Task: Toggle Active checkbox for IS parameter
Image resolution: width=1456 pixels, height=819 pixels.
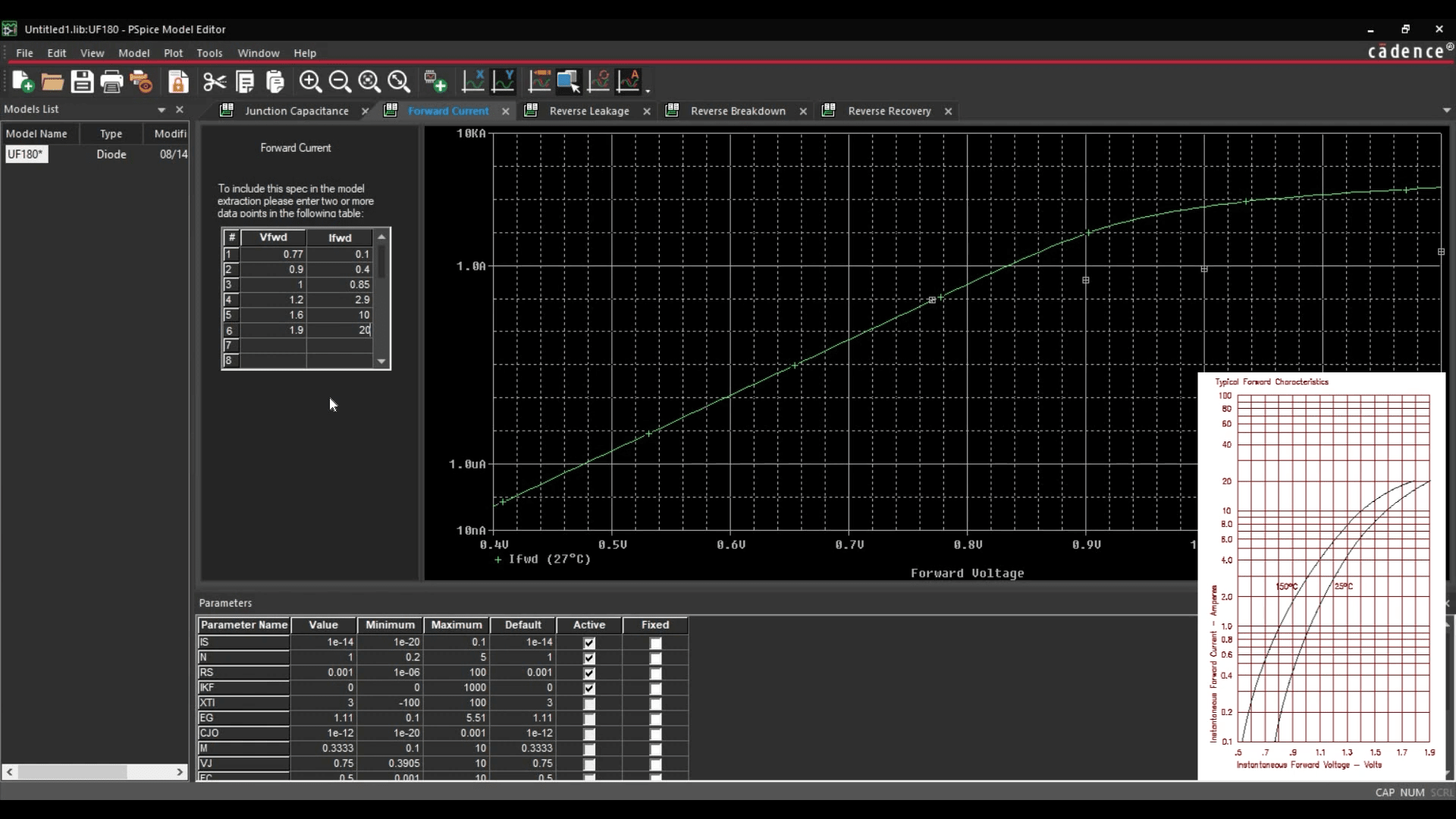Action: click(589, 643)
